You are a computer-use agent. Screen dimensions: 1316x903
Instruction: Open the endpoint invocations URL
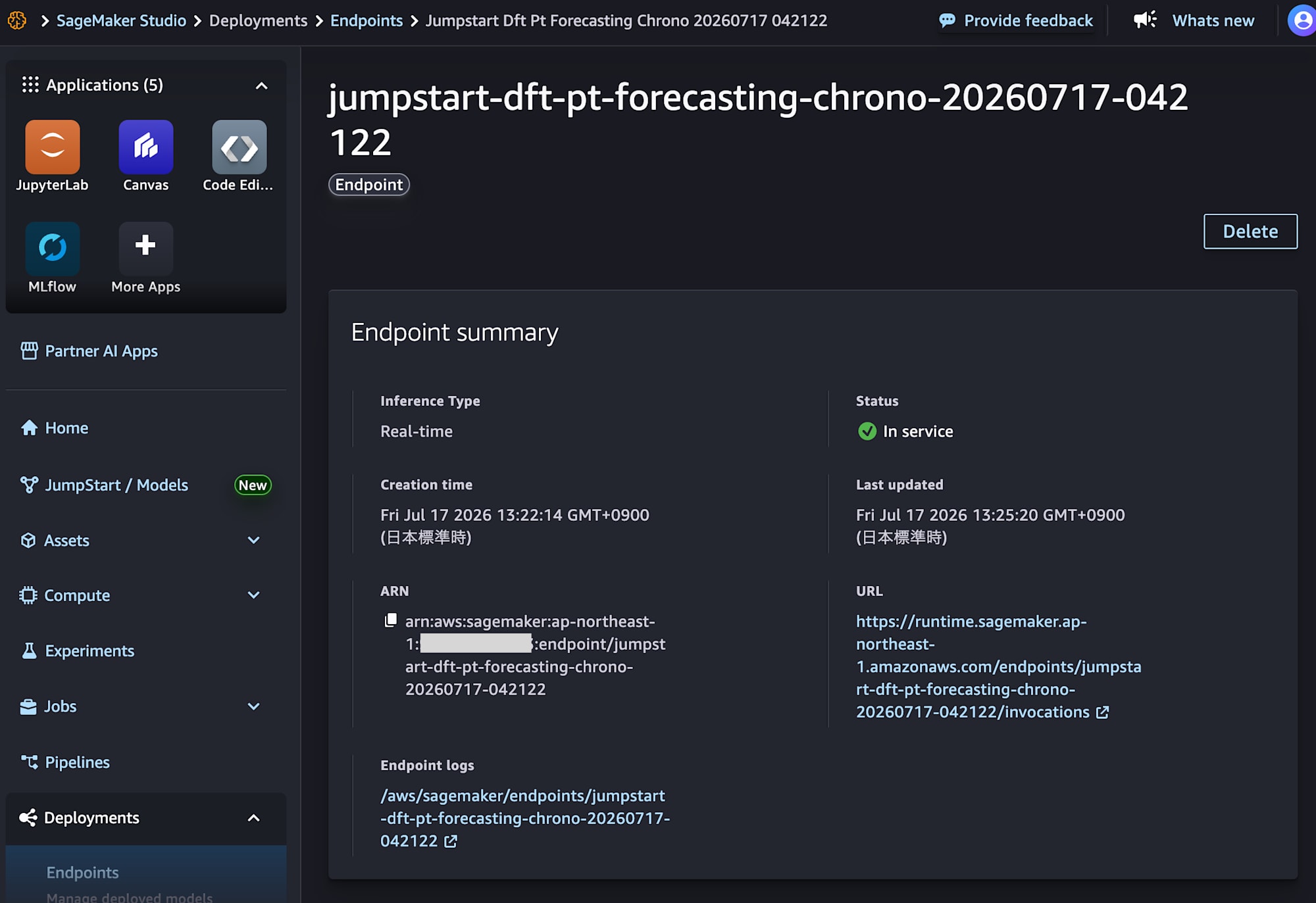pos(998,667)
